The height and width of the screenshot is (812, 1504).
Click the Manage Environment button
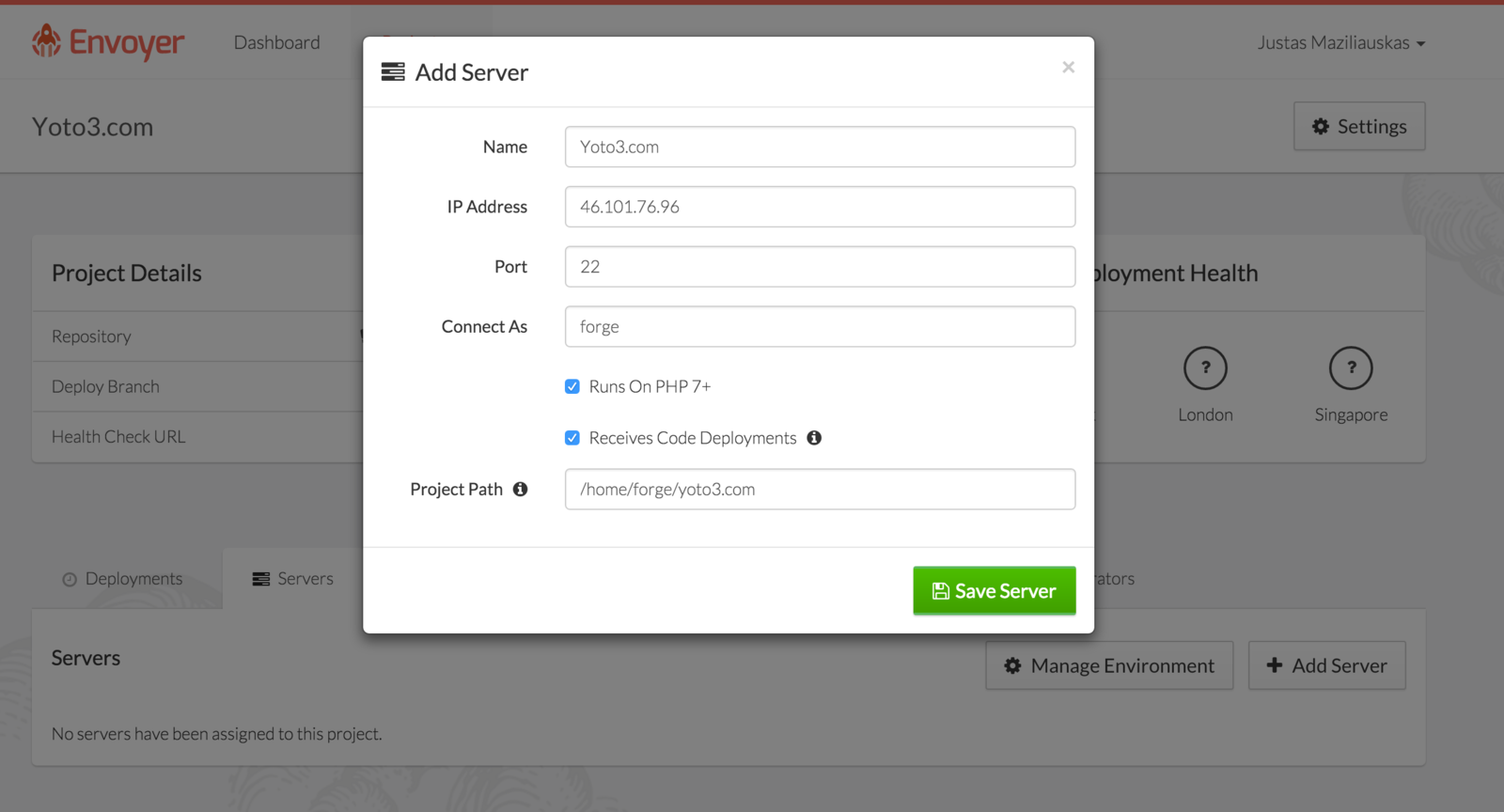(1109, 665)
